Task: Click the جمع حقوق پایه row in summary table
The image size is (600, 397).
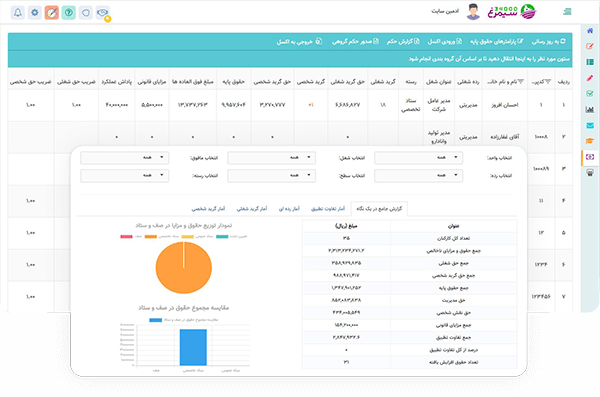Action: pos(409,288)
